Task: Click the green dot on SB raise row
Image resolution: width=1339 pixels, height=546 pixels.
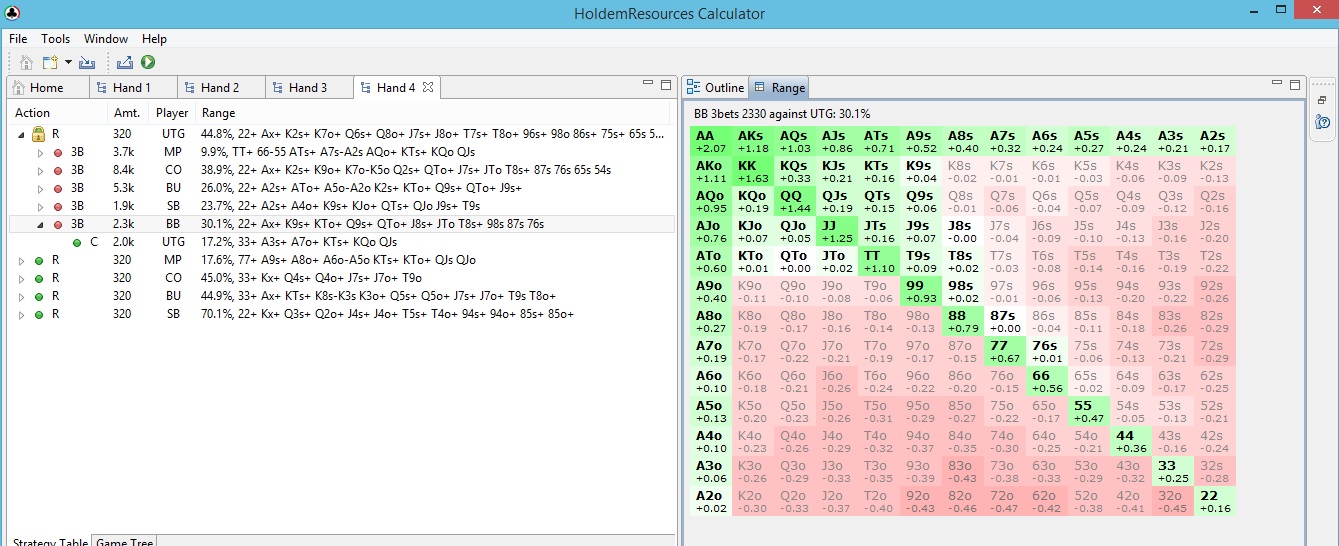Action: 39,314
